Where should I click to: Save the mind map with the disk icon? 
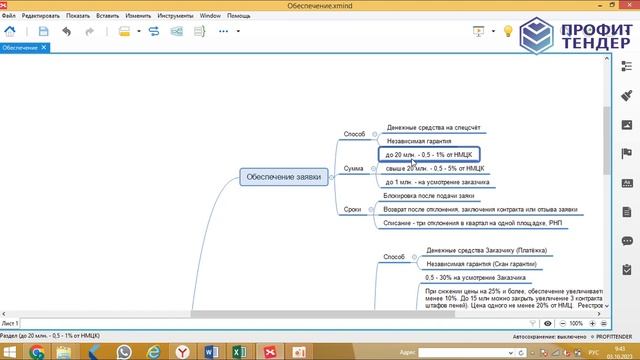coord(43,31)
